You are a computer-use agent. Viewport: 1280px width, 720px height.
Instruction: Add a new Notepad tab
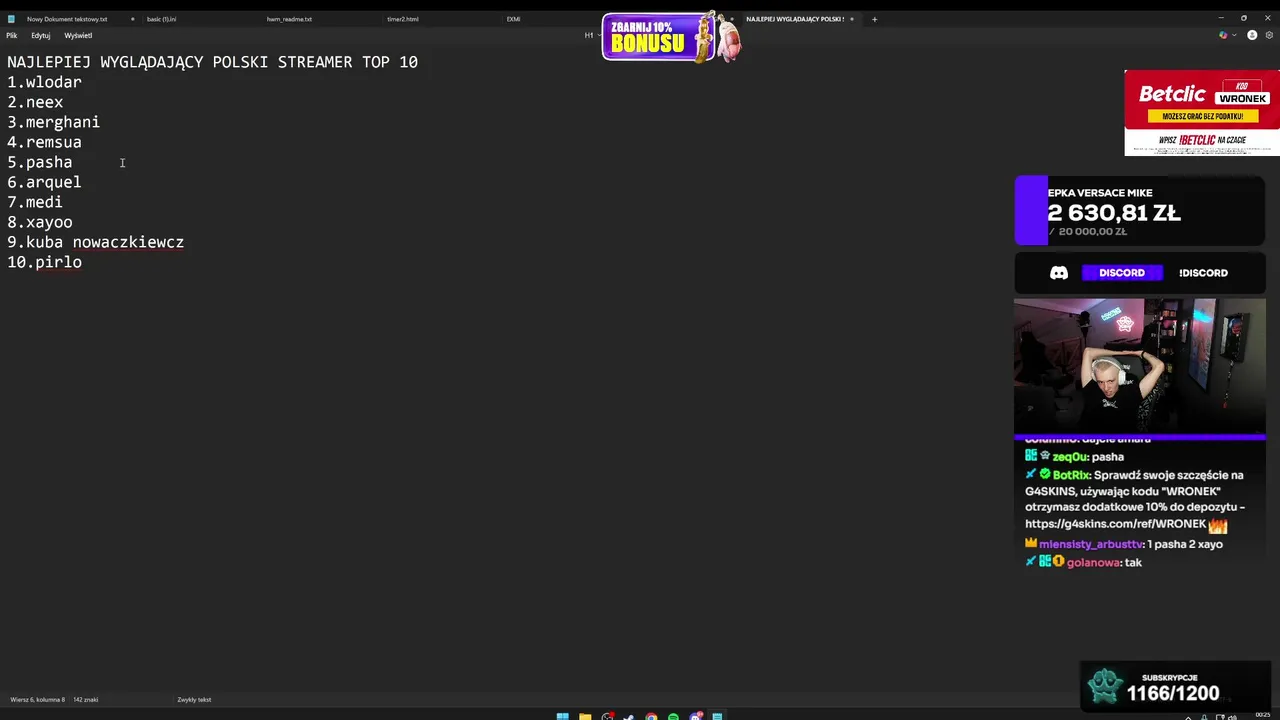[x=874, y=19]
